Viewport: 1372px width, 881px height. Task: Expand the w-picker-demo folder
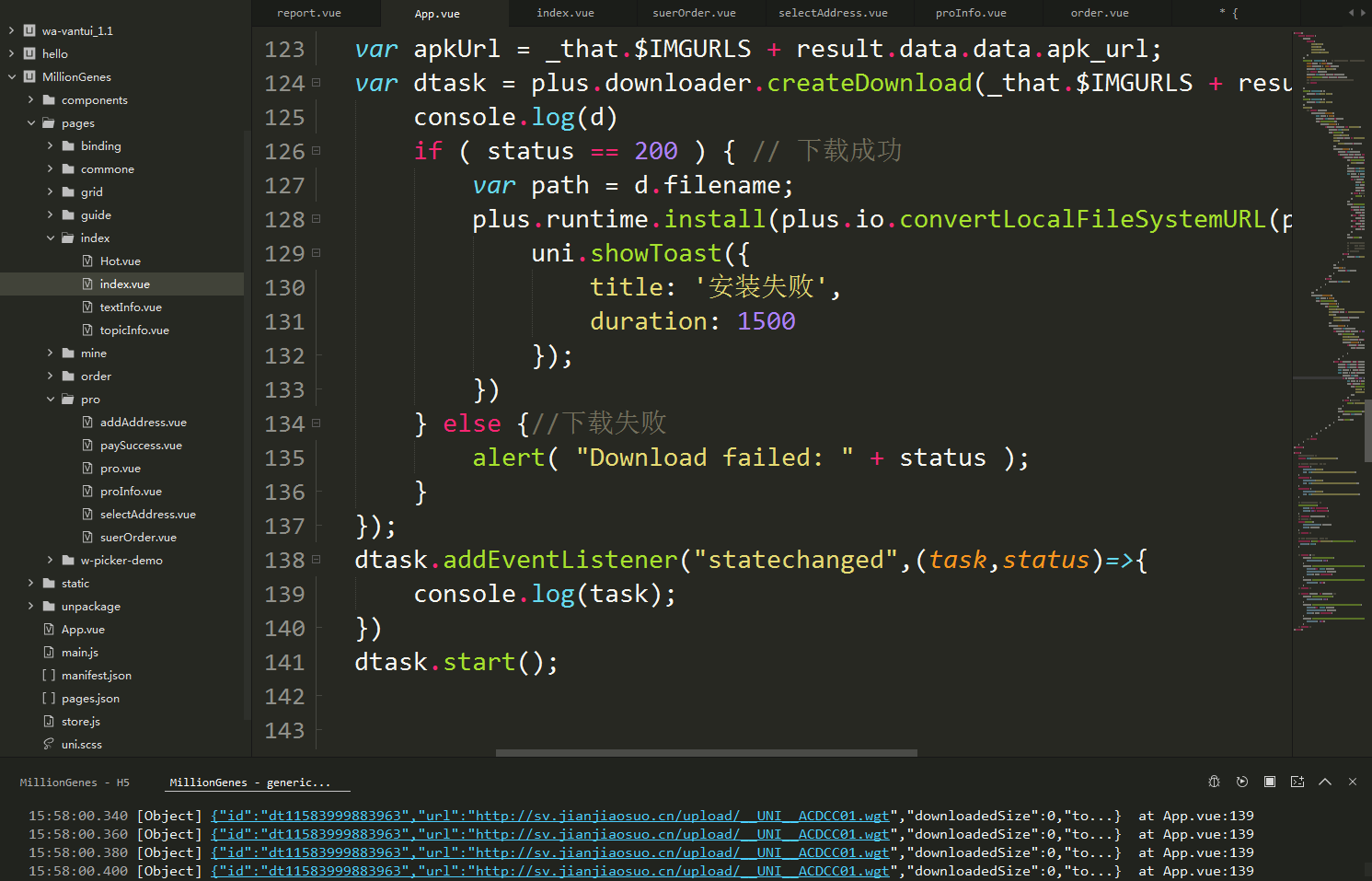pyautogui.click(x=51, y=560)
